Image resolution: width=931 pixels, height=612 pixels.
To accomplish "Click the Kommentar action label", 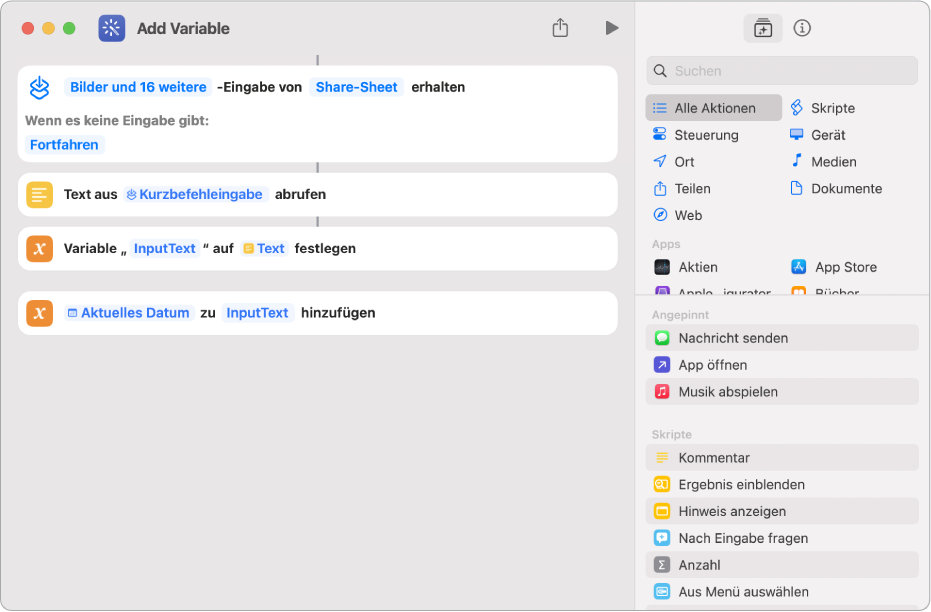I will click(714, 458).
